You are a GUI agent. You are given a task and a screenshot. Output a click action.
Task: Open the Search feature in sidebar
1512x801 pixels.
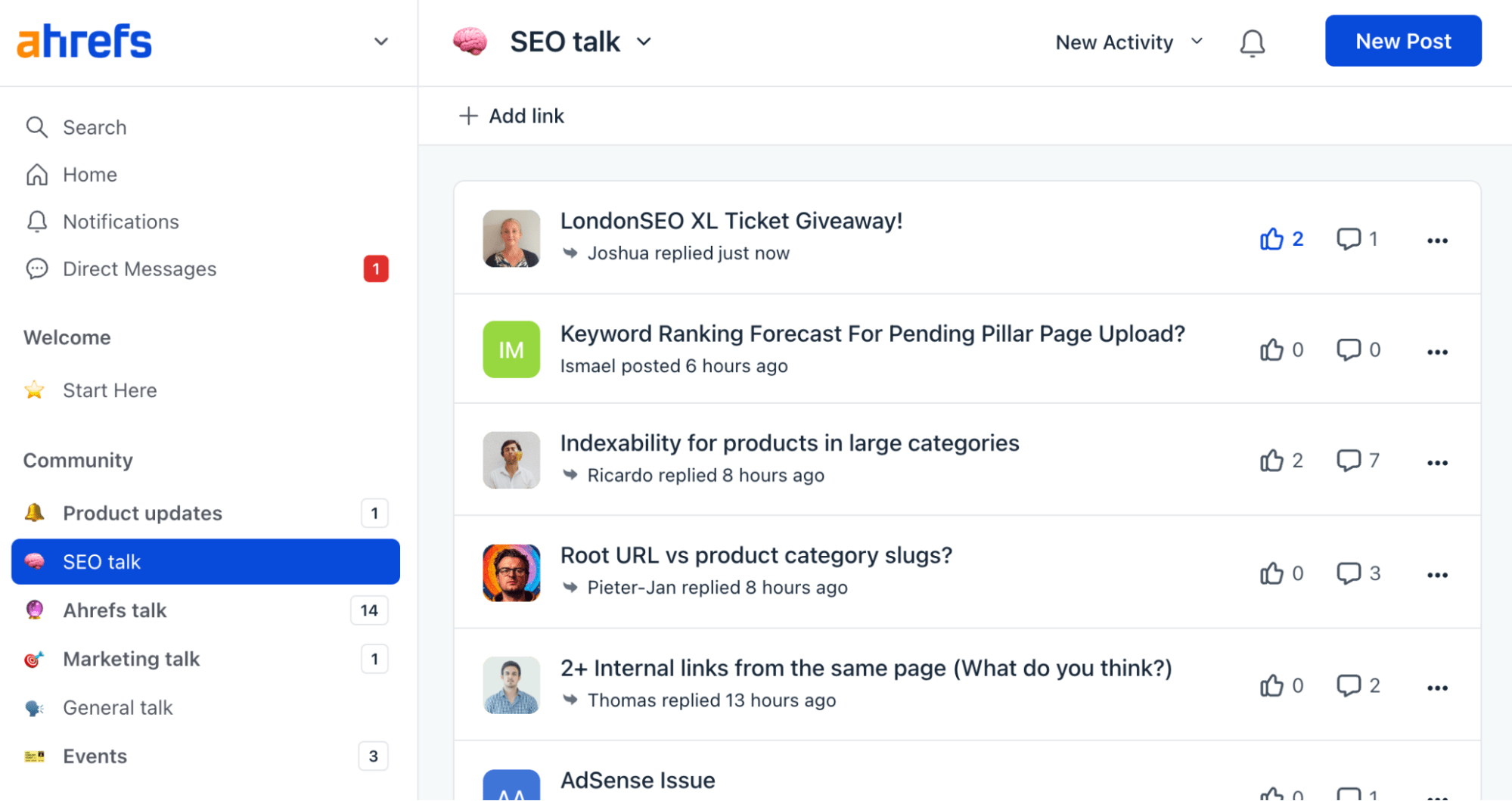click(94, 127)
